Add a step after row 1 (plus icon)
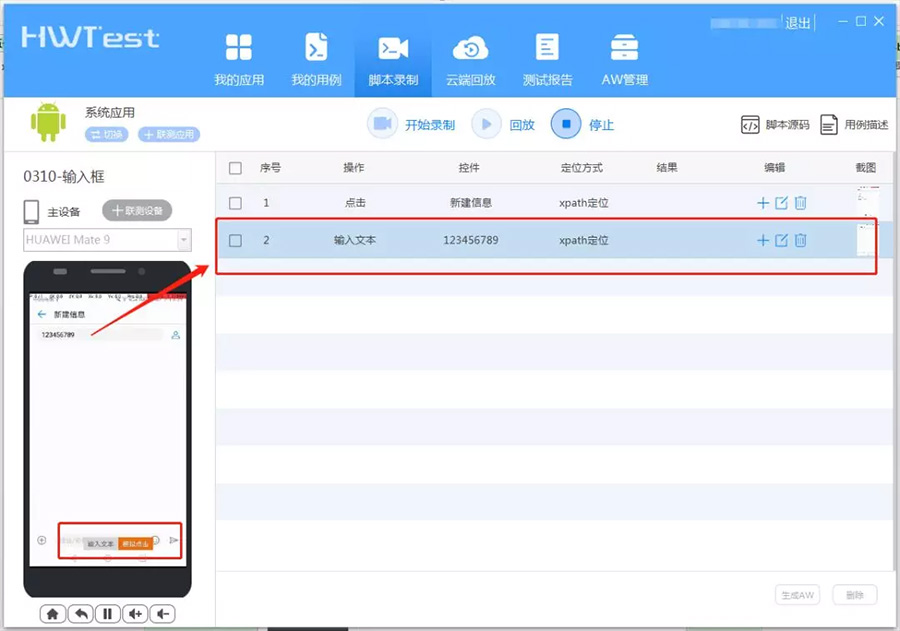Screen dimensions: 900x631 [763, 203]
